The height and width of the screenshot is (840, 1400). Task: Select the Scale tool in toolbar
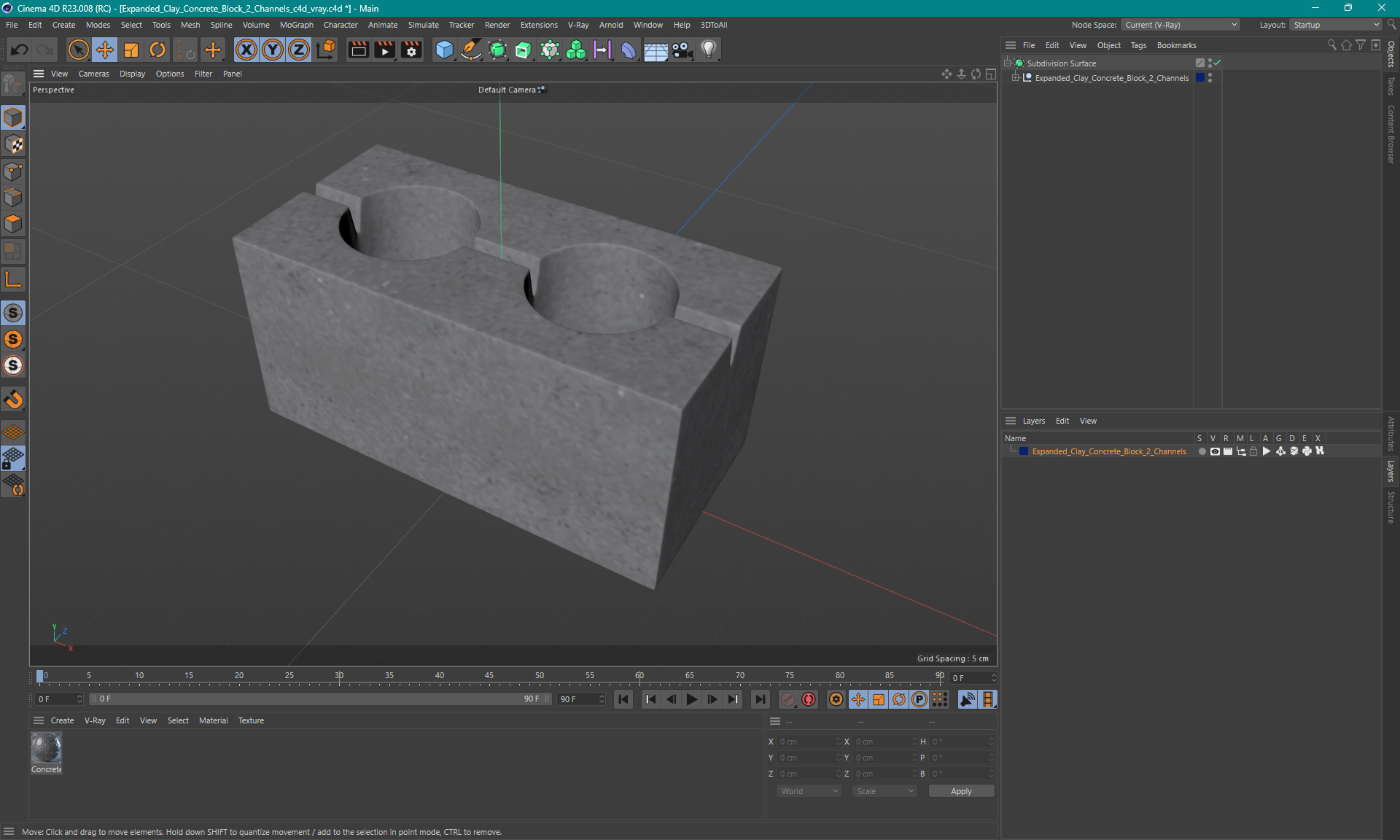[130, 49]
